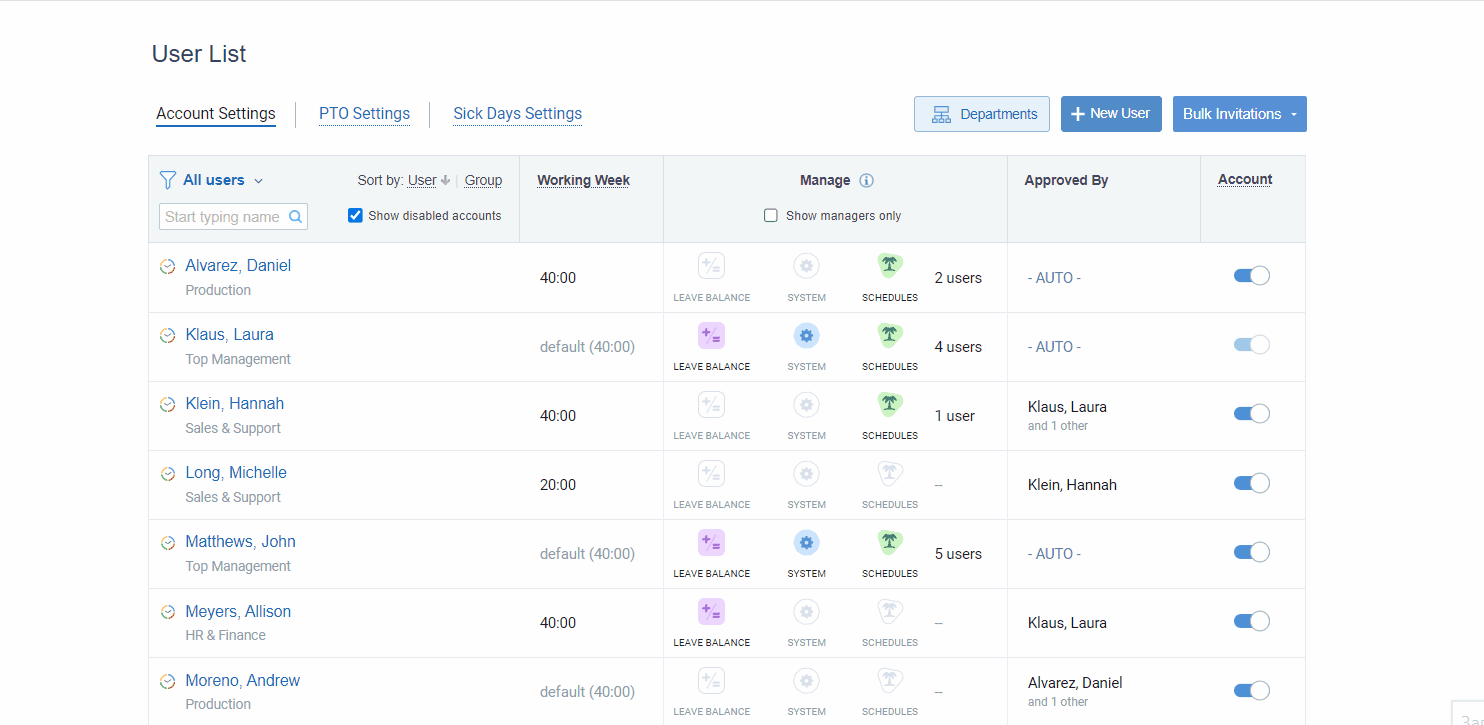Open the All users filter dropdown
The width and height of the screenshot is (1484, 725).
pyautogui.click(x=222, y=180)
